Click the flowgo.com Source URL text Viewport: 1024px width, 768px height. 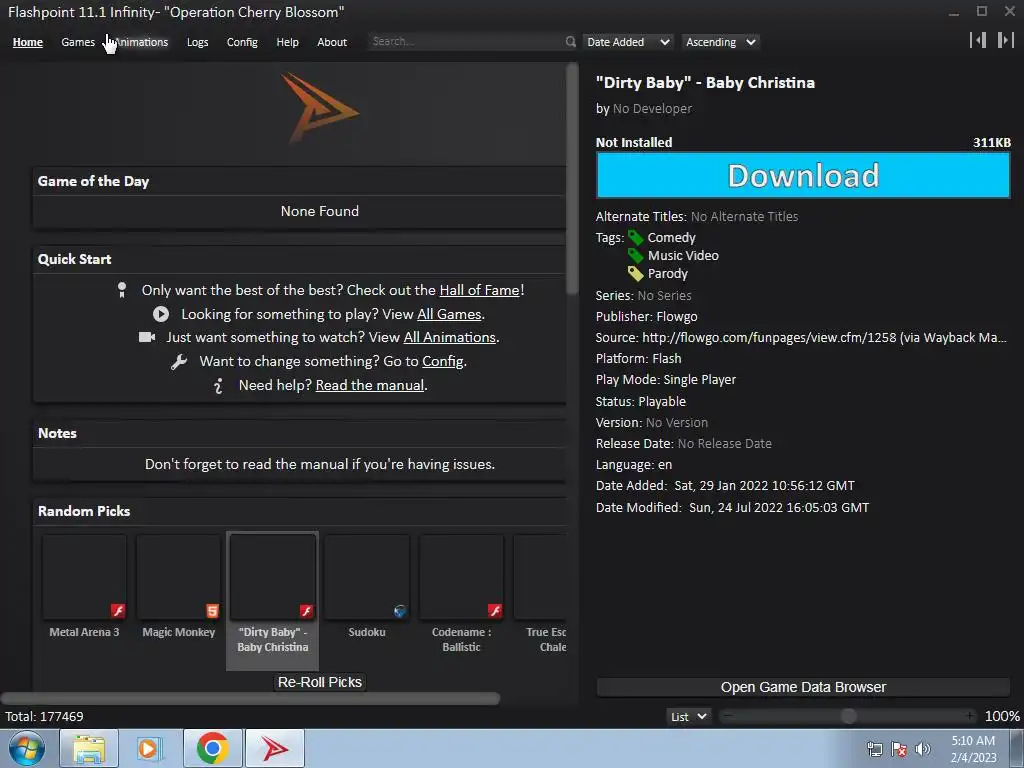point(824,338)
